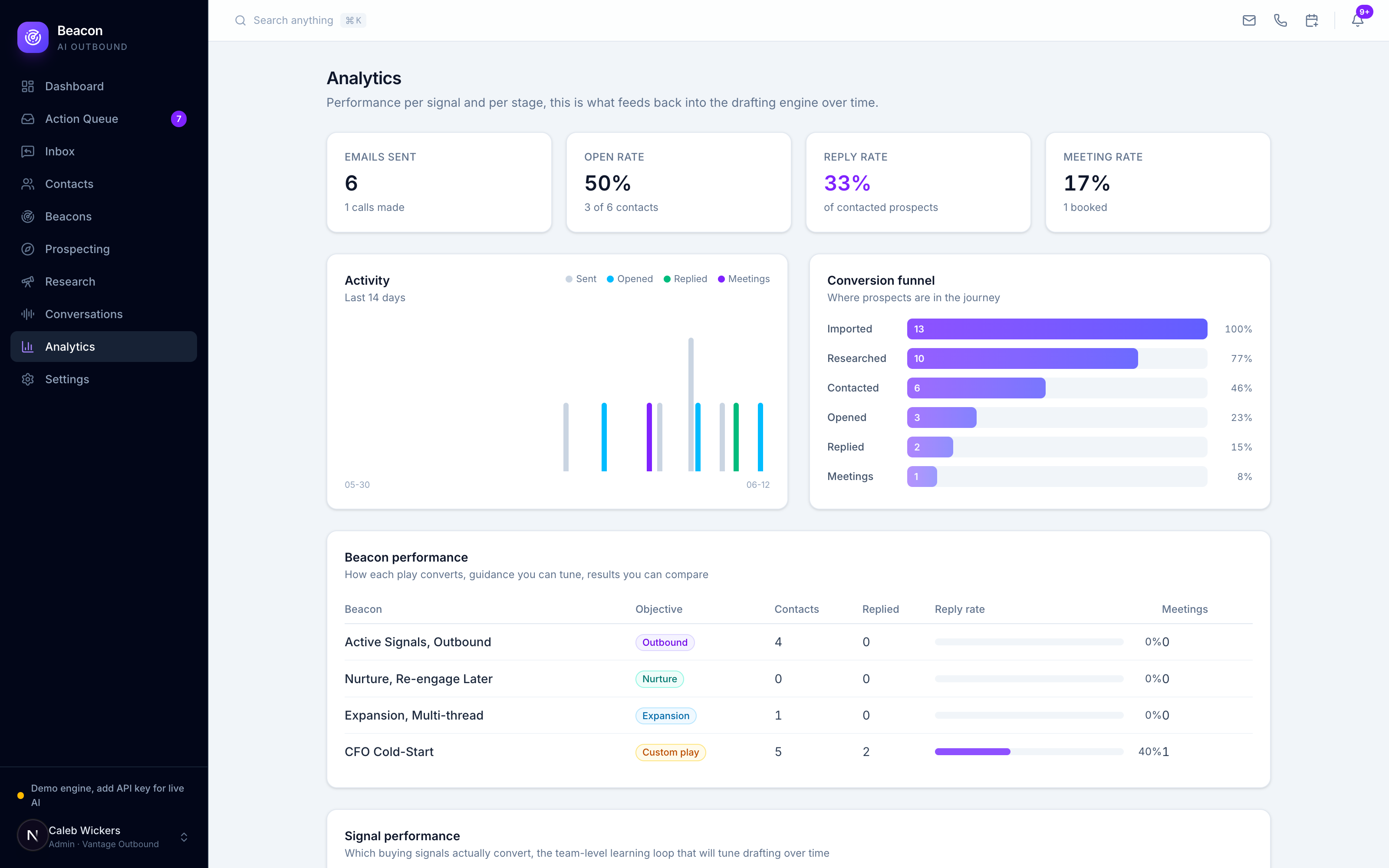
Task: Click the Prospecting compass icon
Action: click(x=27, y=249)
